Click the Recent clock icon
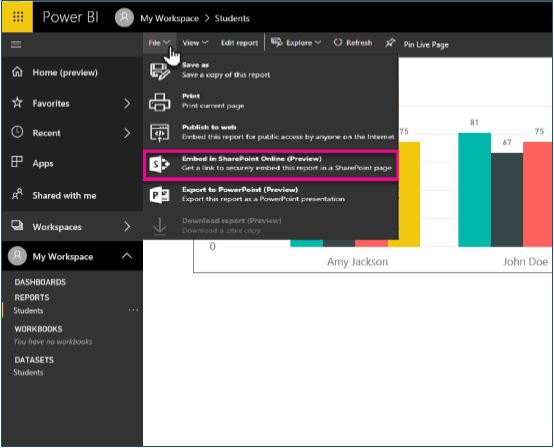Viewport: 554px width, 448px height. pos(17,132)
